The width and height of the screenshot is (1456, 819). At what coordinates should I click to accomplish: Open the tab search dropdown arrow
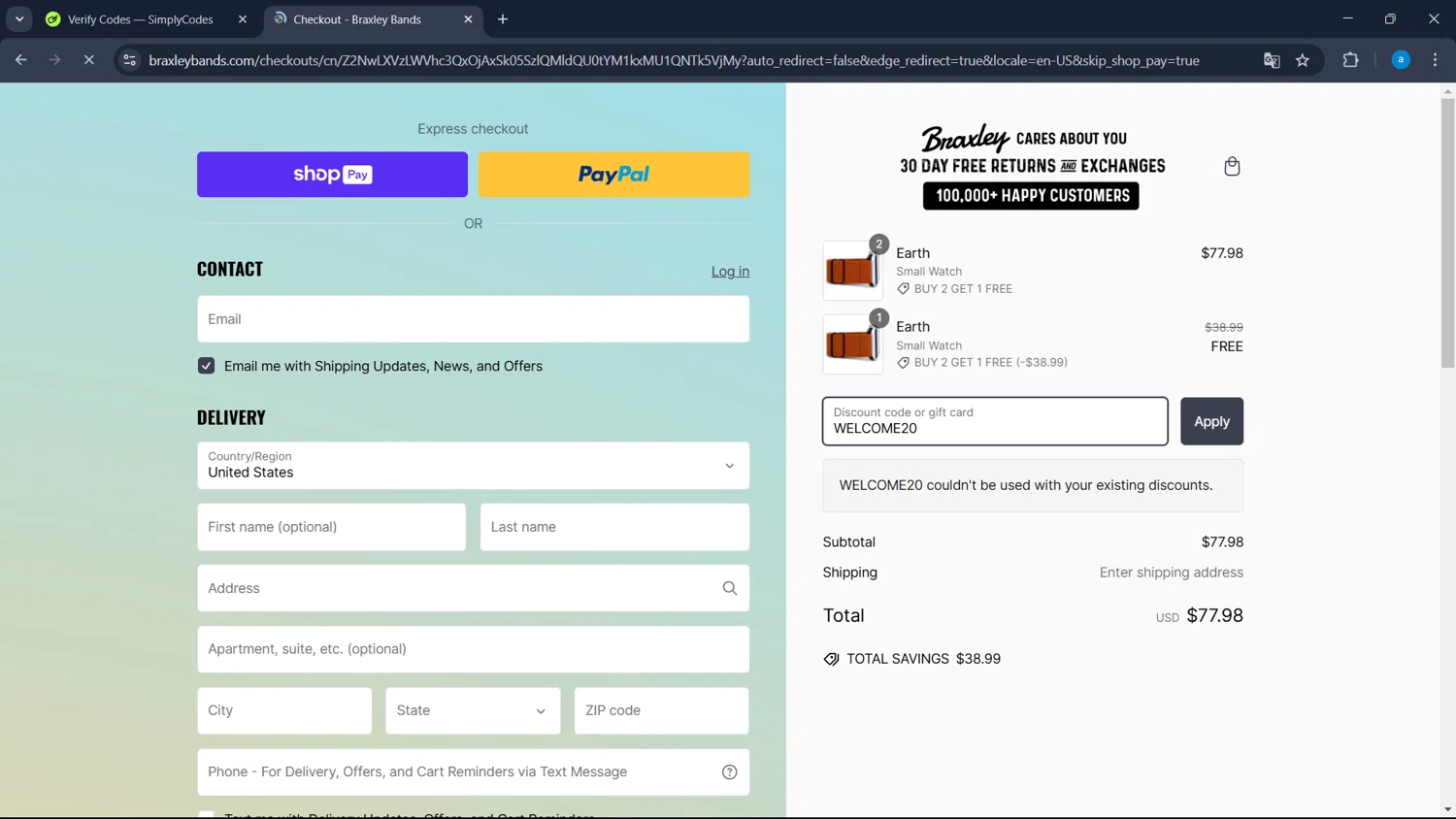pyautogui.click(x=19, y=18)
